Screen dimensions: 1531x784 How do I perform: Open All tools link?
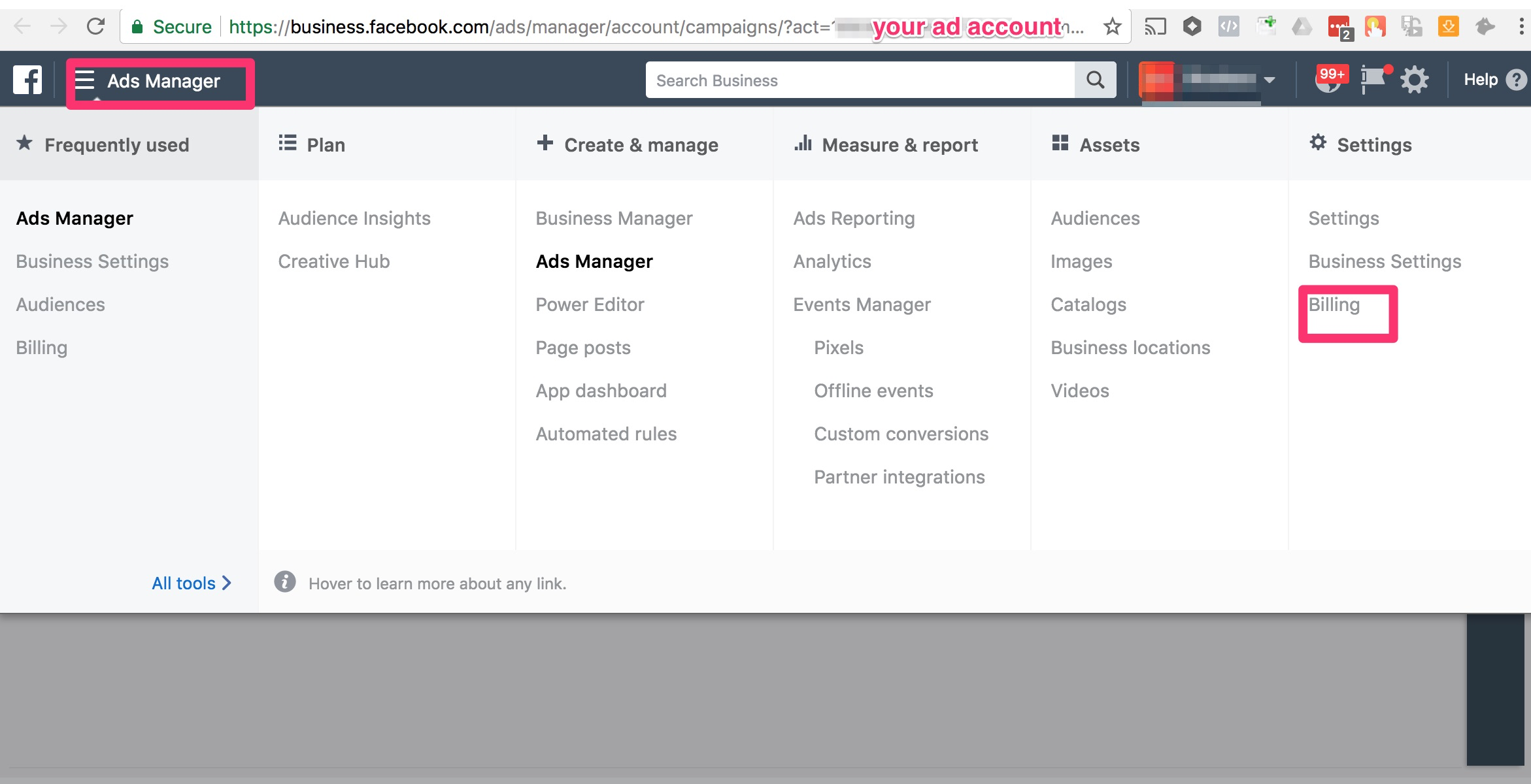[192, 583]
